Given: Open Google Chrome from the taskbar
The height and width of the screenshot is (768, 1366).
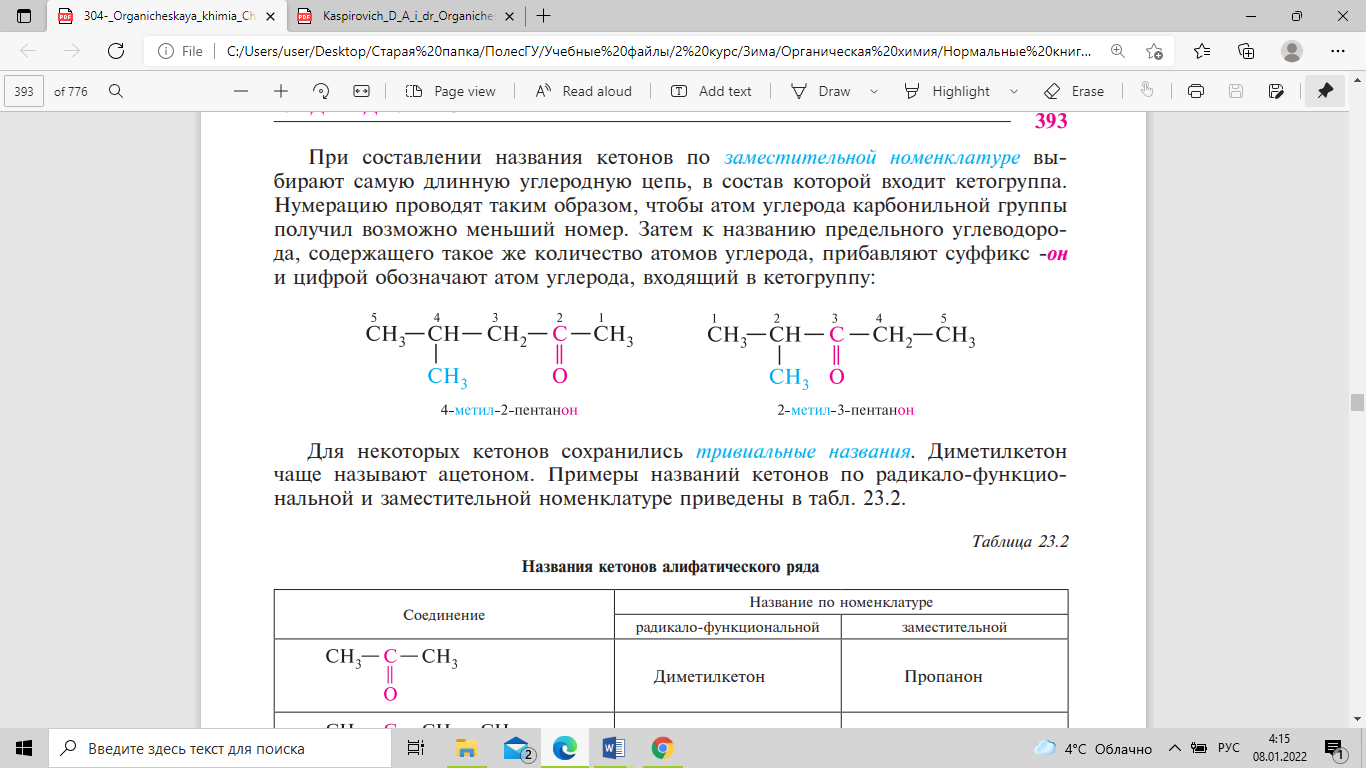Looking at the screenshot, I should (662, 748).
